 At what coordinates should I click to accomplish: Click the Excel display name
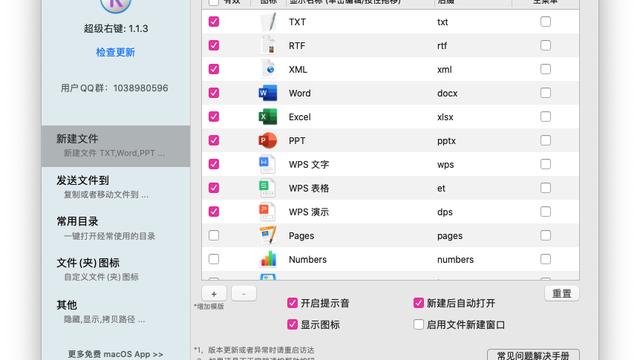(x=300, y=117)
